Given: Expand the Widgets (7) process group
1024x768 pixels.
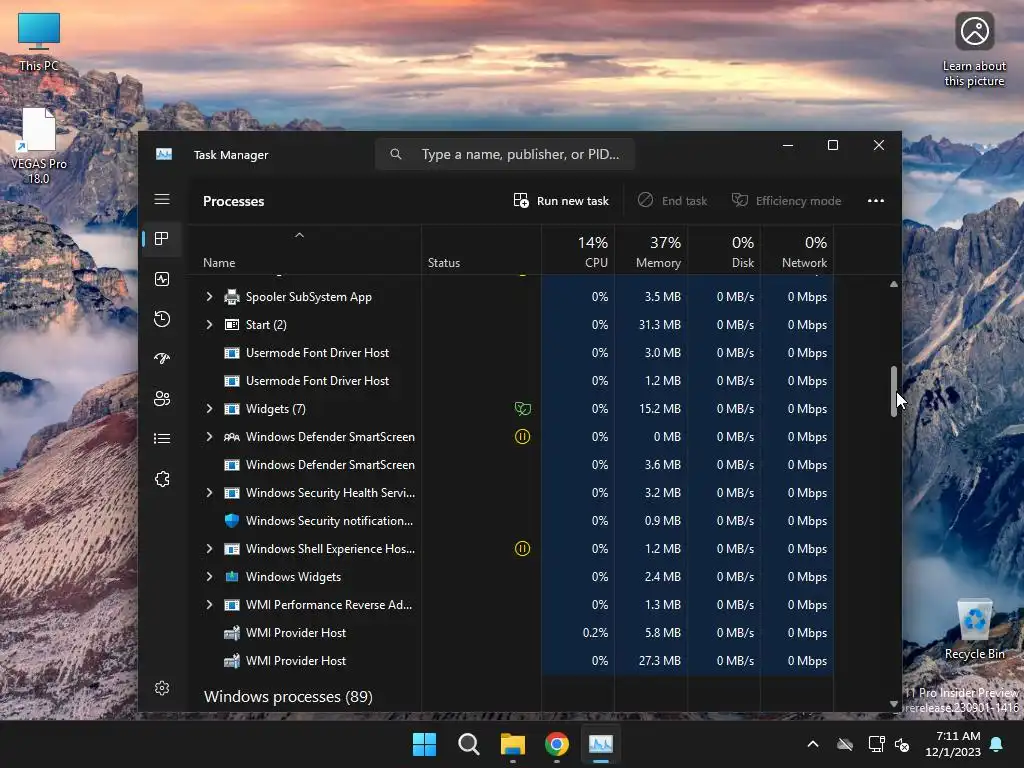Looking at the screenshot, I should click(209, 409).
